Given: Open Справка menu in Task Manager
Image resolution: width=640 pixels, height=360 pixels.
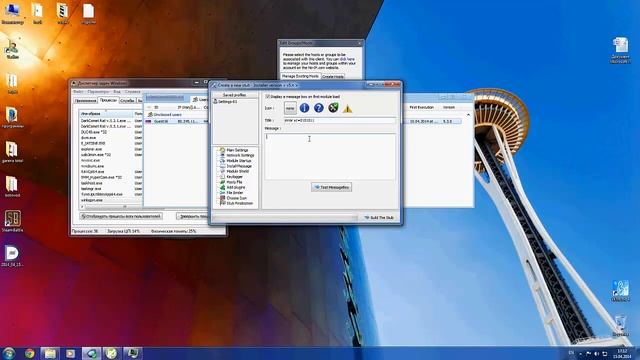Looking at the screenshot, I should click(x=132, y=92).
